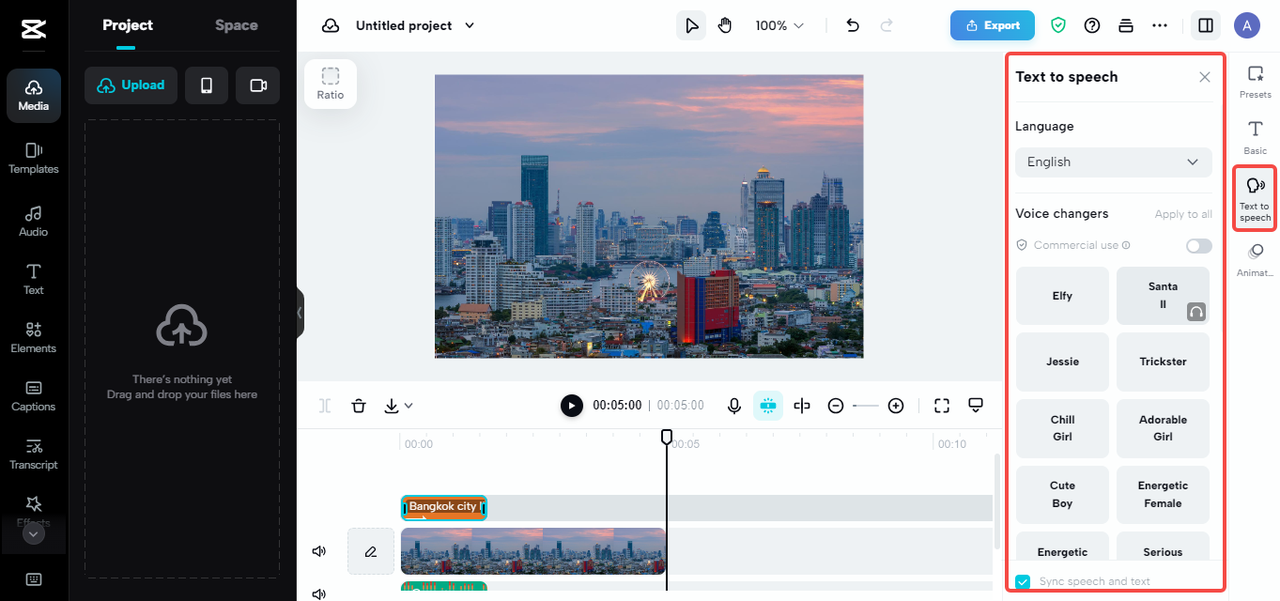Toggle the timeline snapping magnet icon
1280x601 pixels.
tap(768, 405)
